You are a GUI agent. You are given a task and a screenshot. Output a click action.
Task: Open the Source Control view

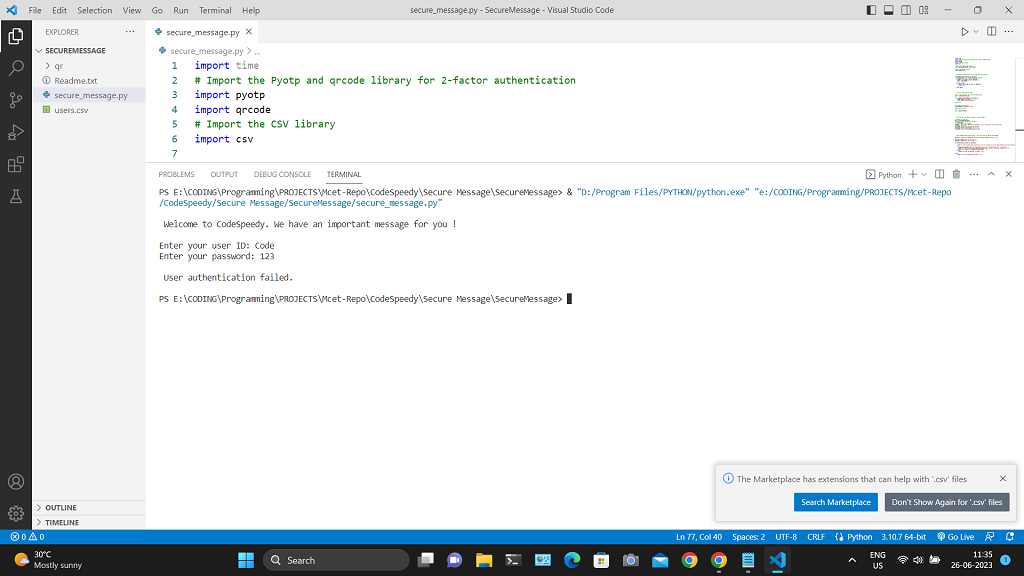click(16, 100)
